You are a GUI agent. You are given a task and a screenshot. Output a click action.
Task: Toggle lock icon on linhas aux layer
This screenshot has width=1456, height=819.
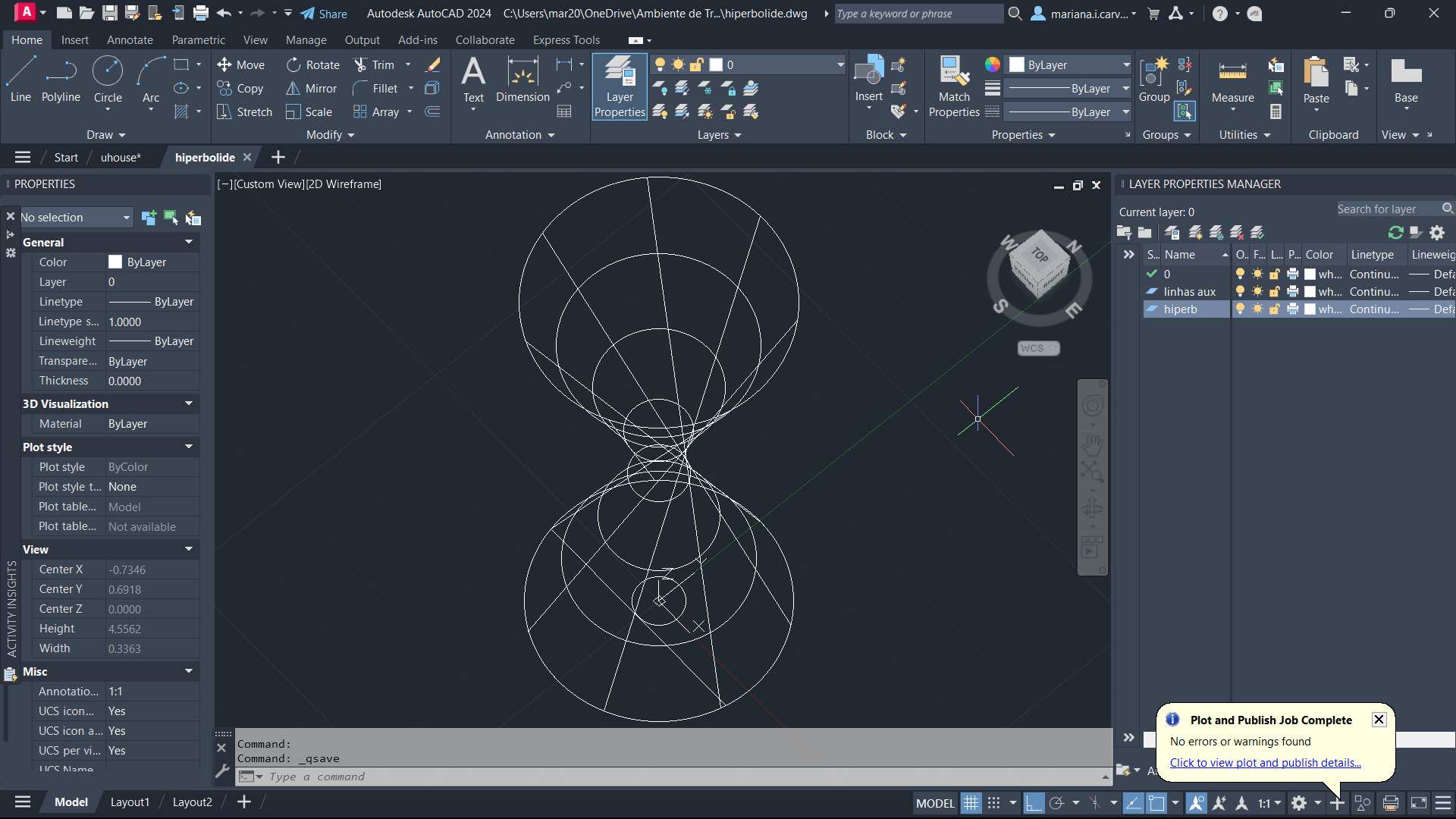point(1275,291)
